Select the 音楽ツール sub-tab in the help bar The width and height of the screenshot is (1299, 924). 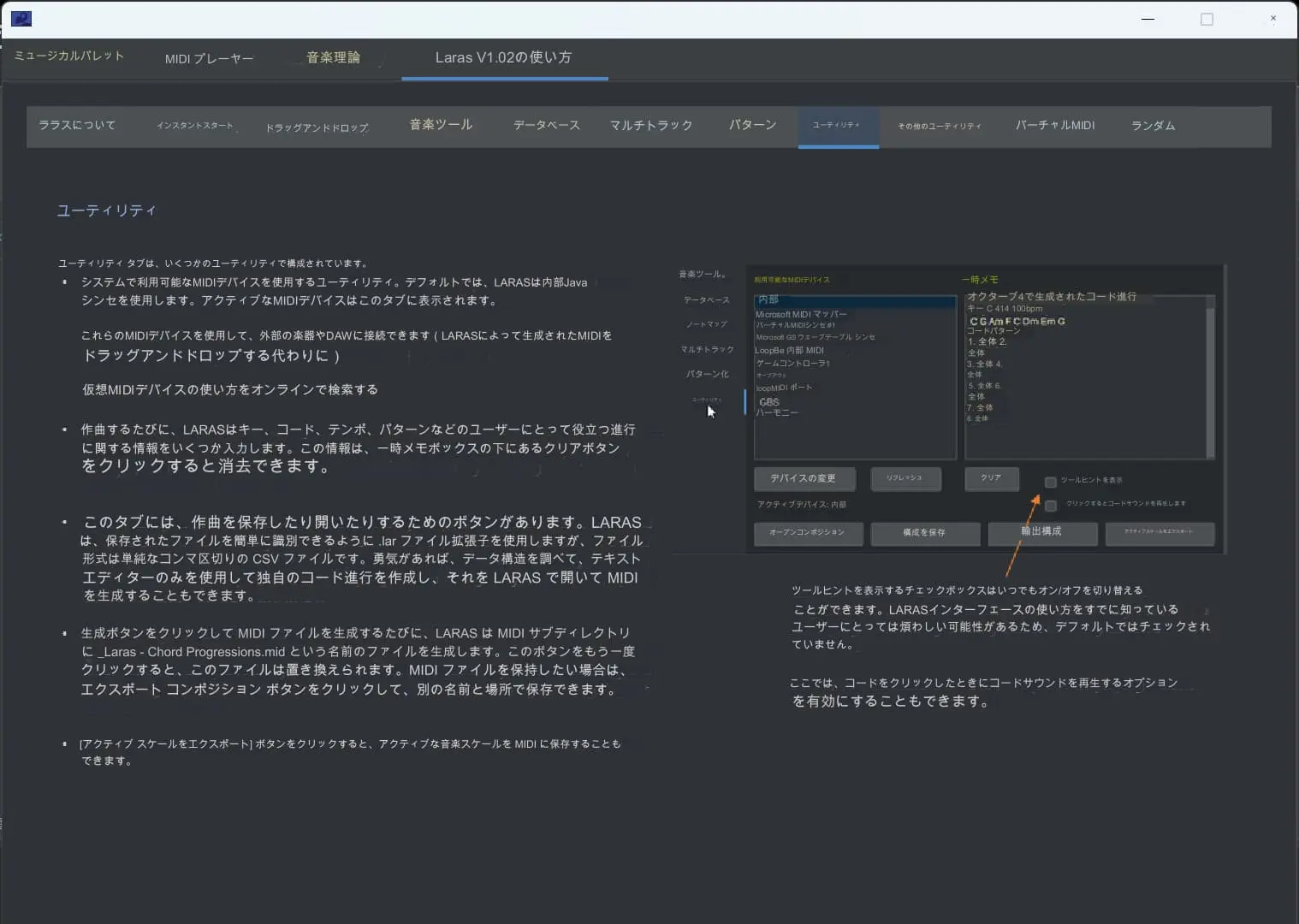(x=441, y=125)
